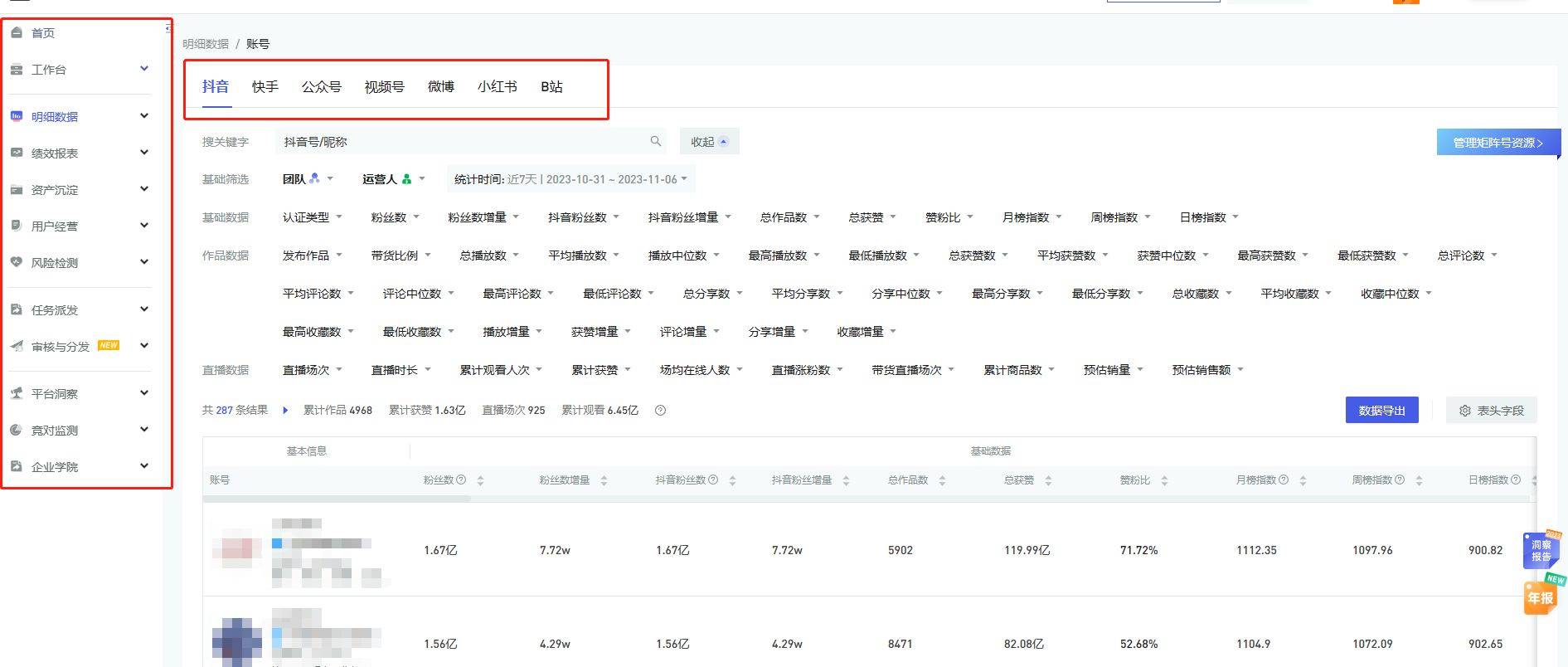This screenshot has width=1568, height=667.
Task: Switch to the 小红书 tab
Action: 498,86
